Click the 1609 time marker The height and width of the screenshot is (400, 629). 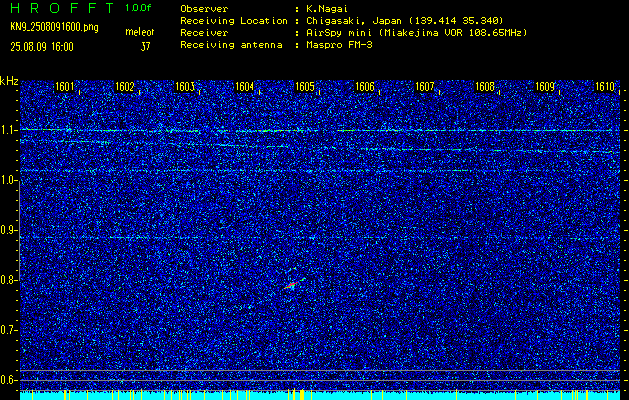point(545,87)
